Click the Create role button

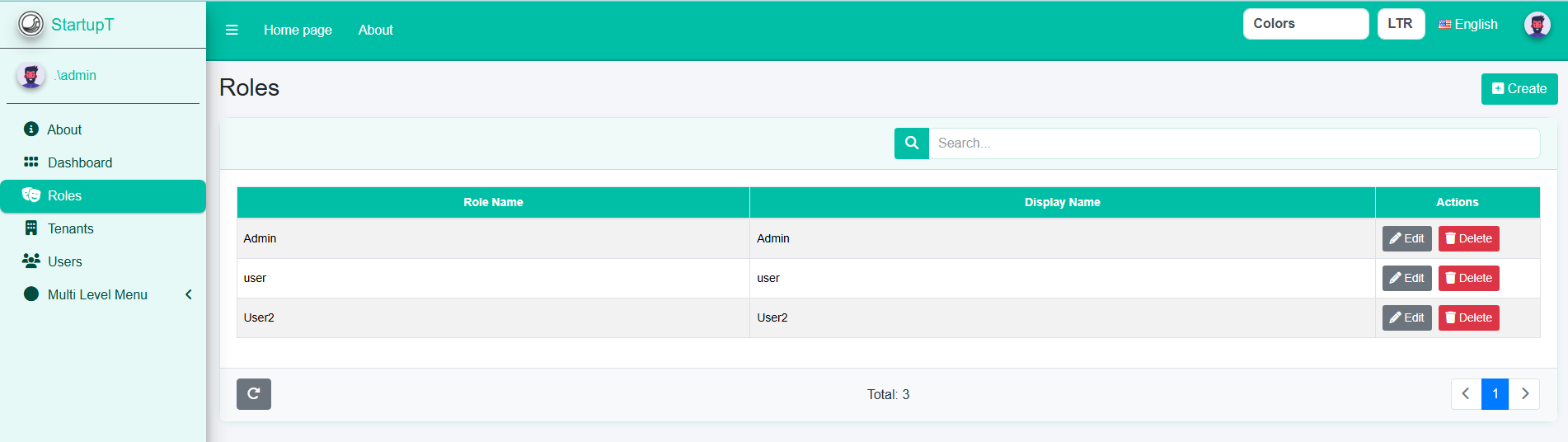[1519, 89]
